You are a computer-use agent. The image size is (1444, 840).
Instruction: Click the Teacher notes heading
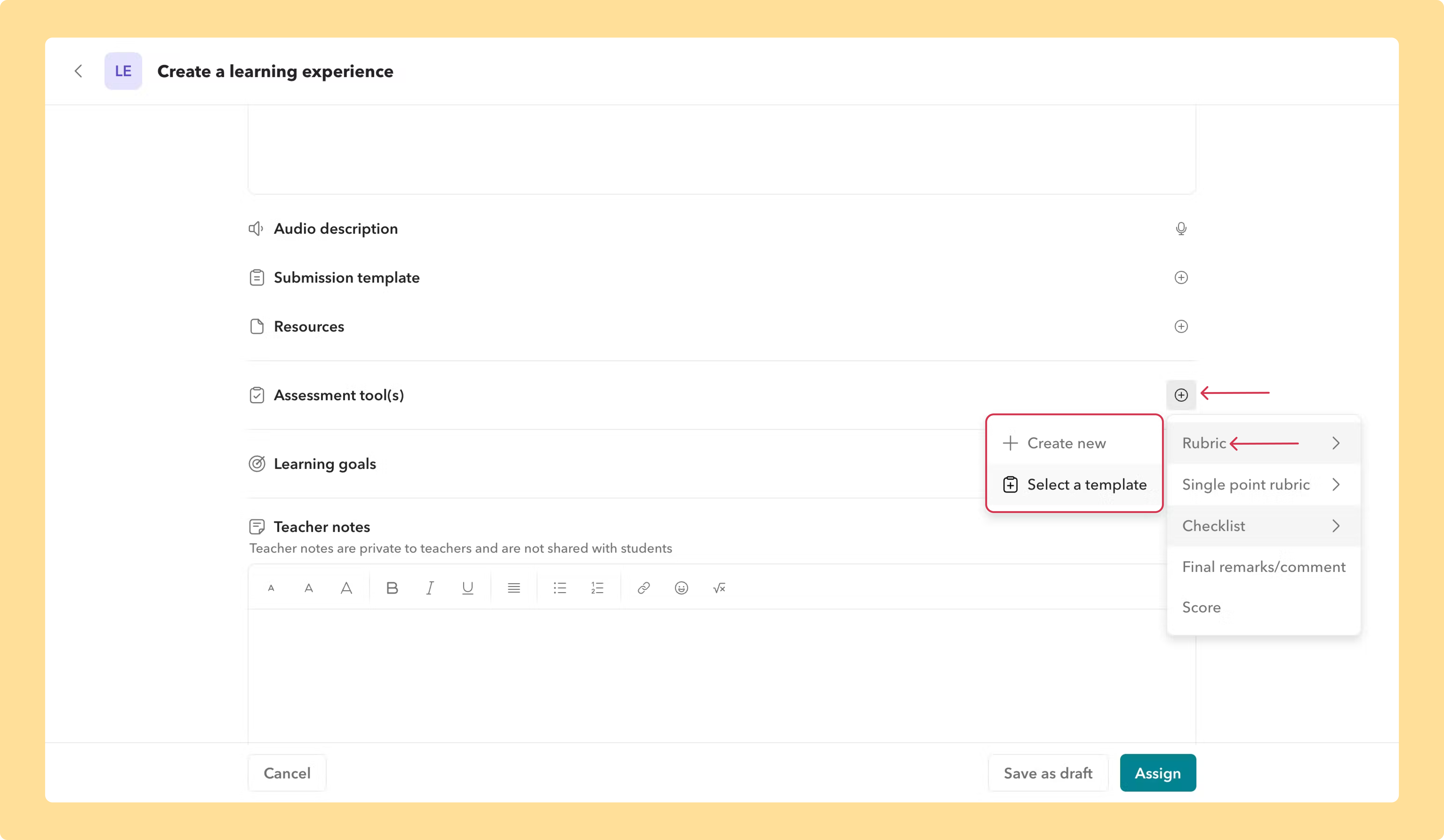(x=322, y=527)
